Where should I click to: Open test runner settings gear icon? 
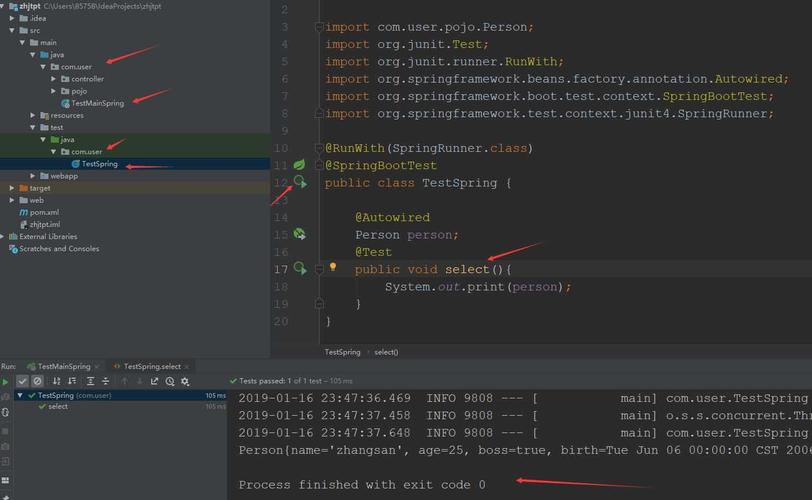tap(185, 381)
